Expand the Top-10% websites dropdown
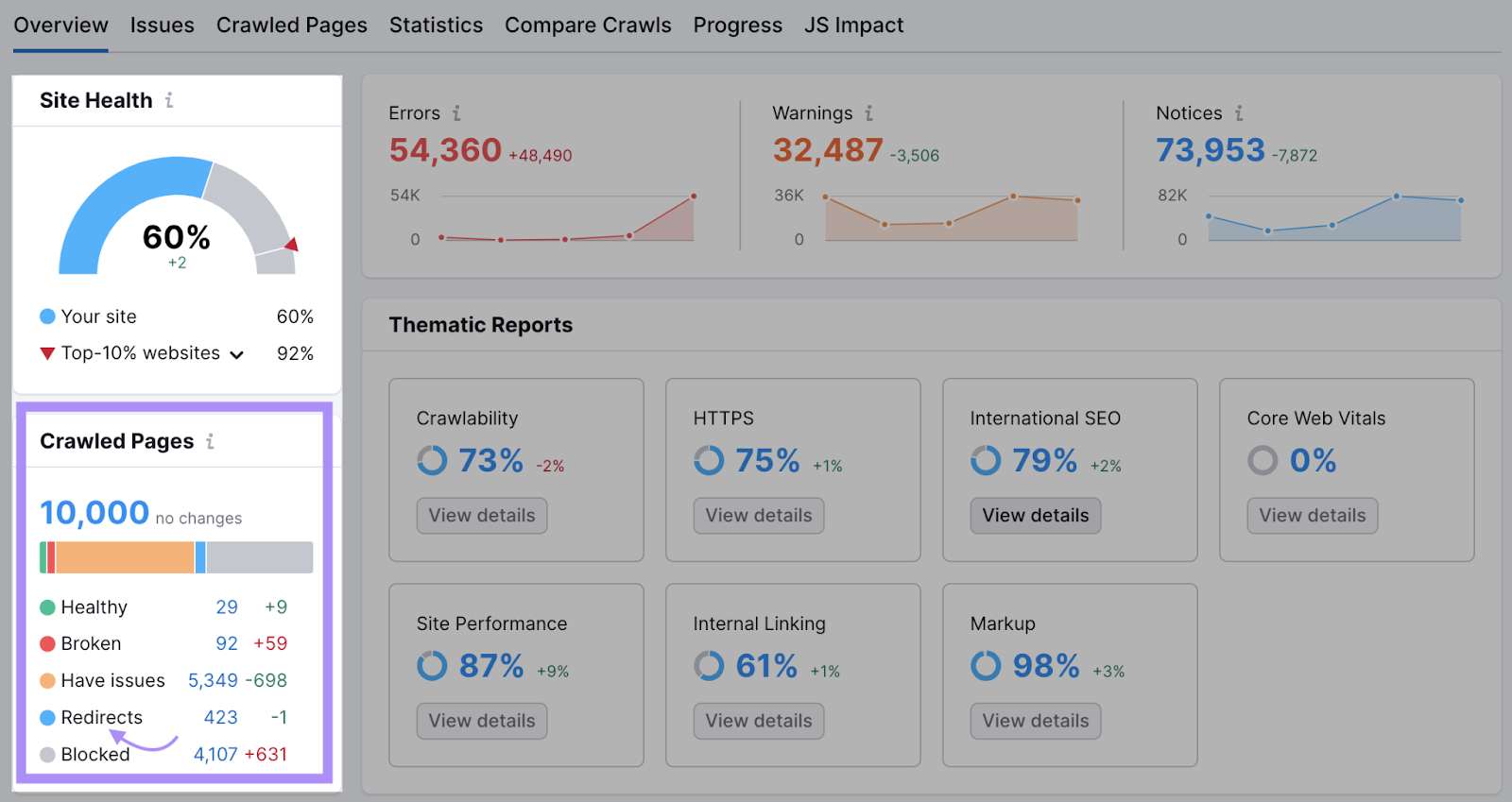1512x802 pixels. click(237, 353)
